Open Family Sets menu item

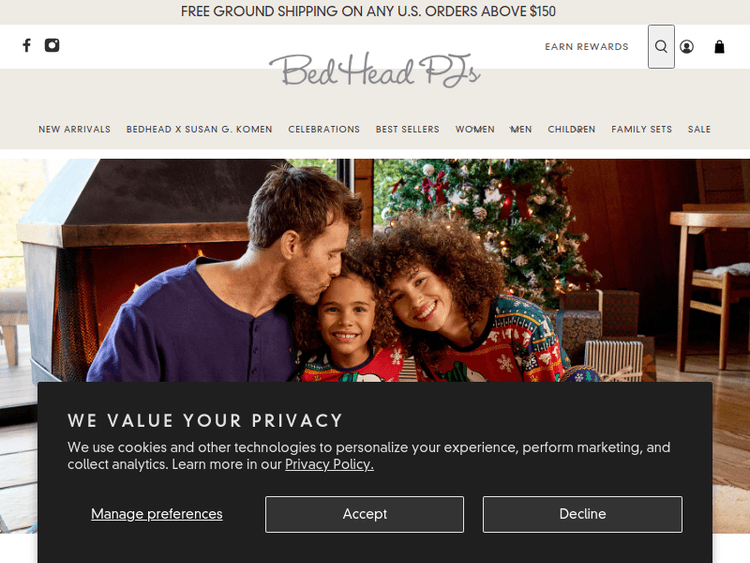tap(641, 129)
